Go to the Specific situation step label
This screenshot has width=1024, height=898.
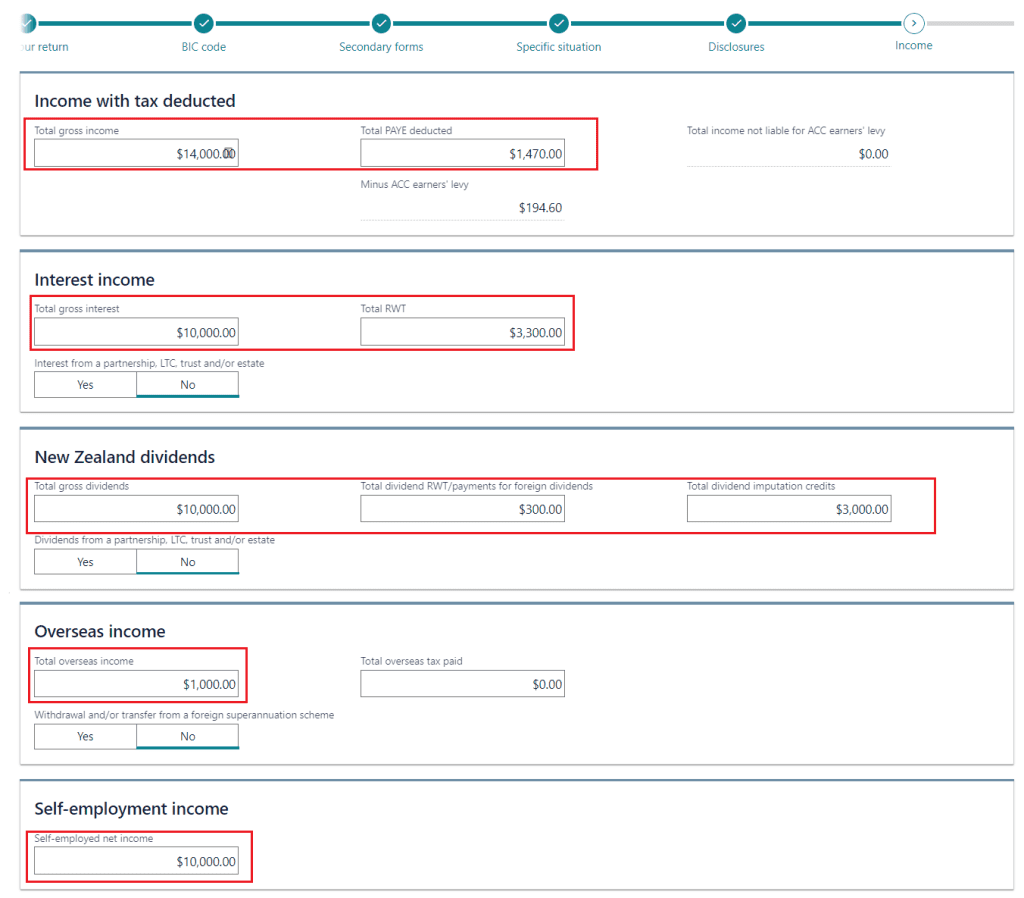coord(559,47)
